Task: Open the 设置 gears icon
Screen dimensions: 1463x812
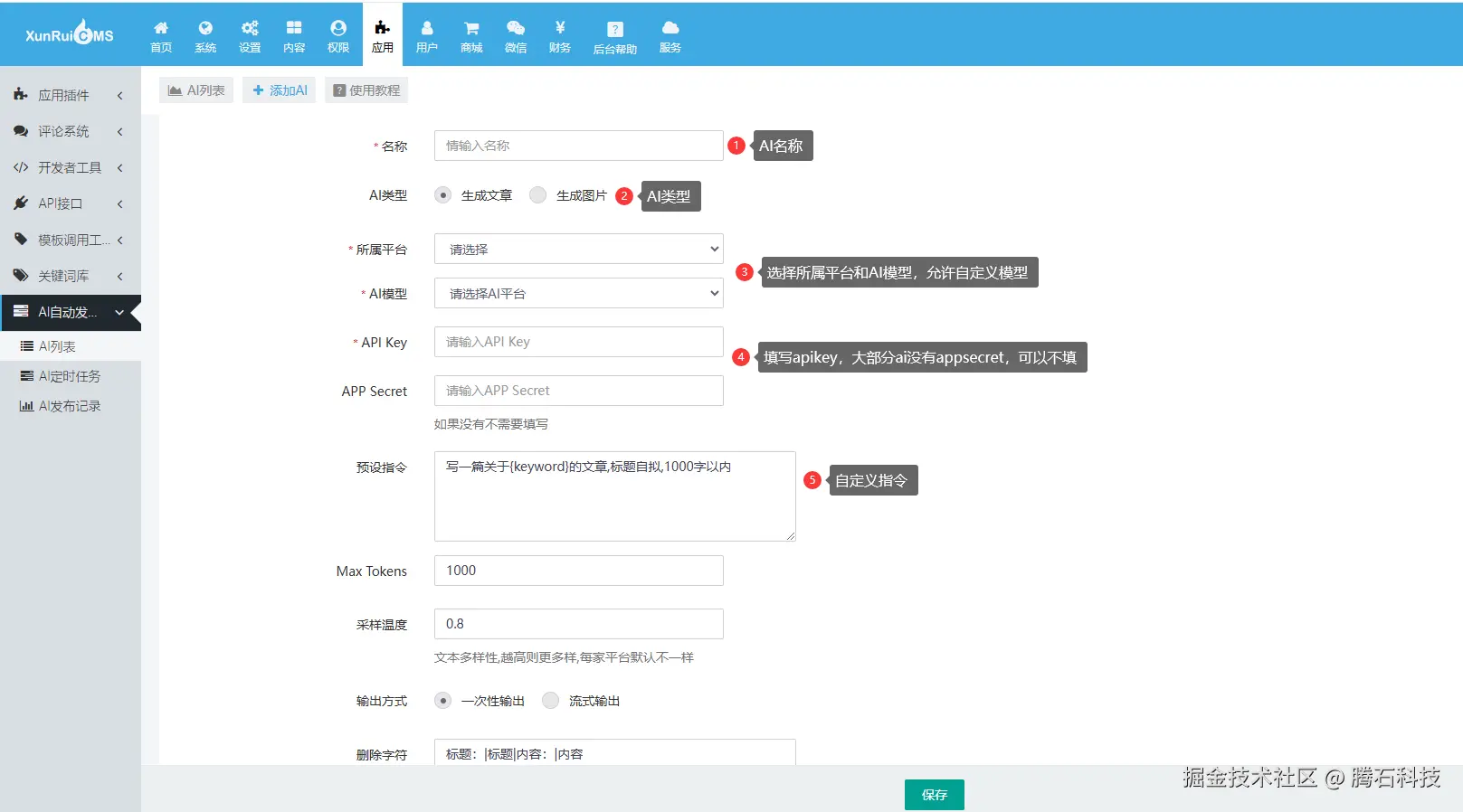Action: [250, 28]
